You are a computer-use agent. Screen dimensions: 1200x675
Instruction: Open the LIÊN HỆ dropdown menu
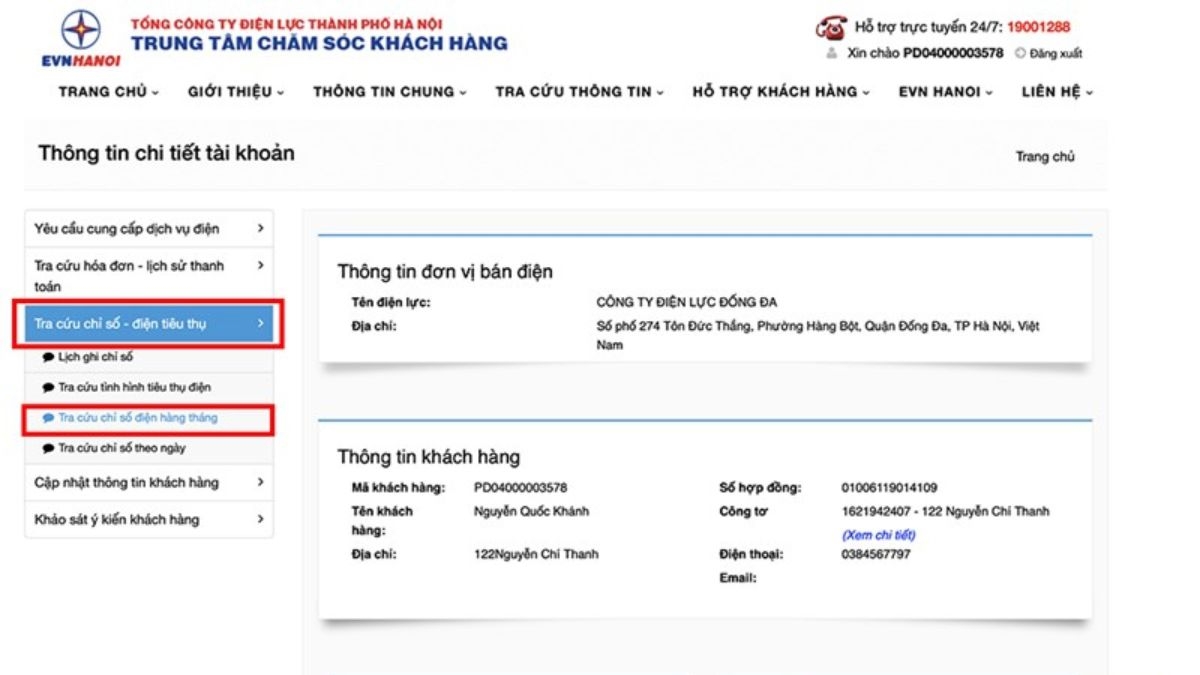1056,92
